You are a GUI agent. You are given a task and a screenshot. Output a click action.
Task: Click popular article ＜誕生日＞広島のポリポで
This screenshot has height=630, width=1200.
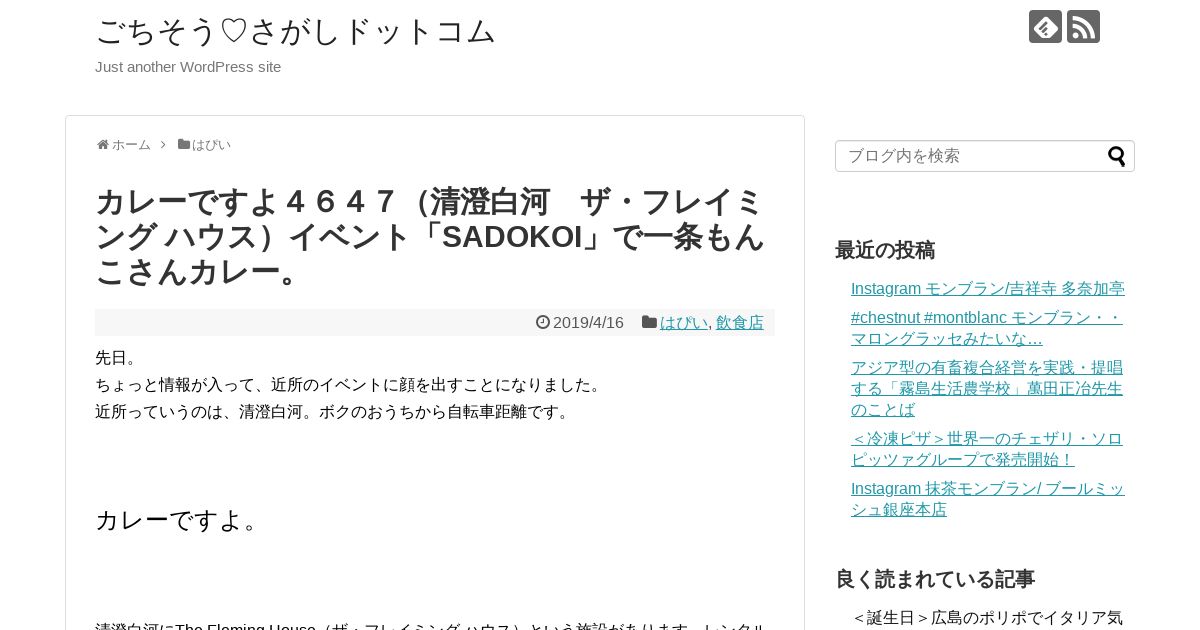[988, 618]
